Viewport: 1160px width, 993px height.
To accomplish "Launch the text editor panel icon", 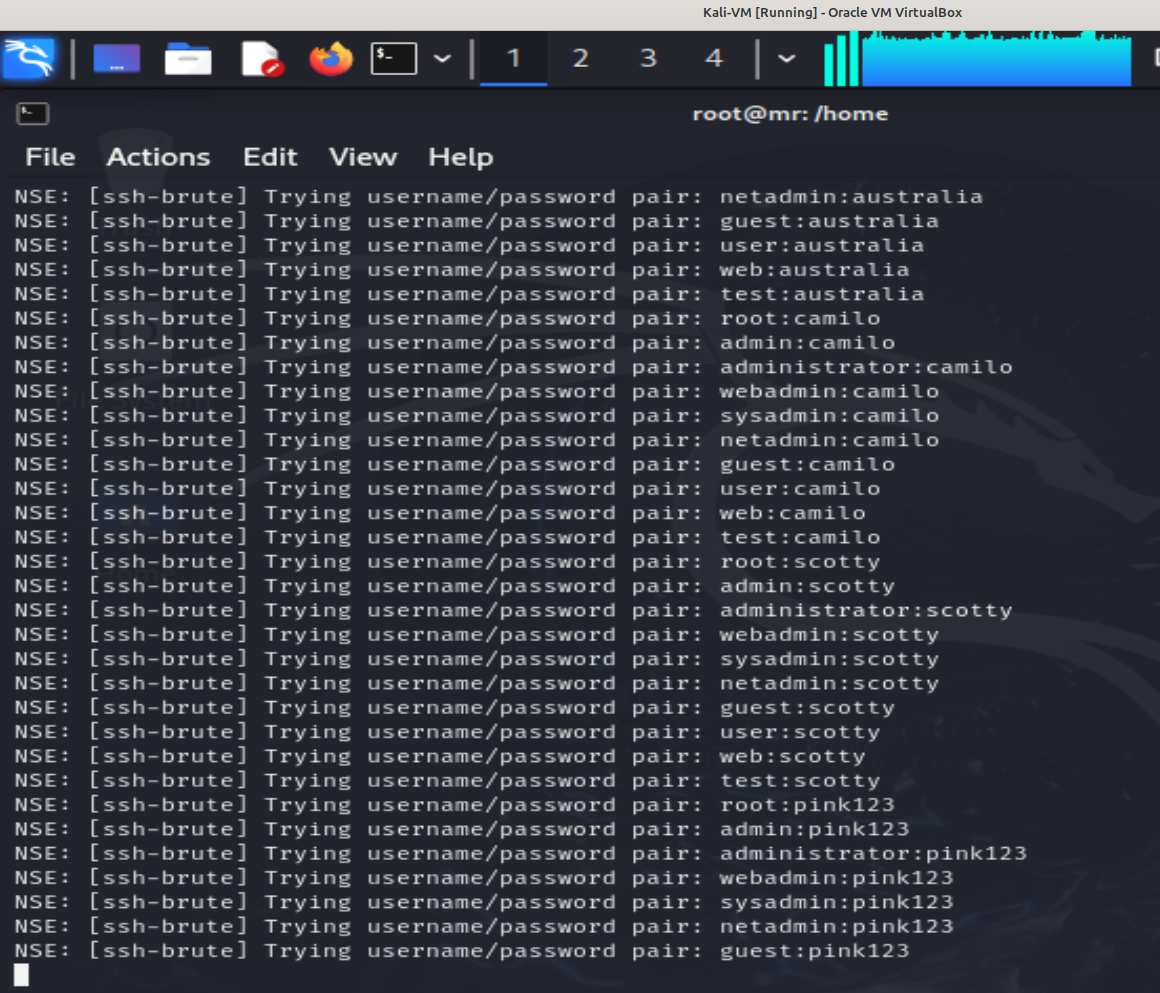I will pos(262,58).
